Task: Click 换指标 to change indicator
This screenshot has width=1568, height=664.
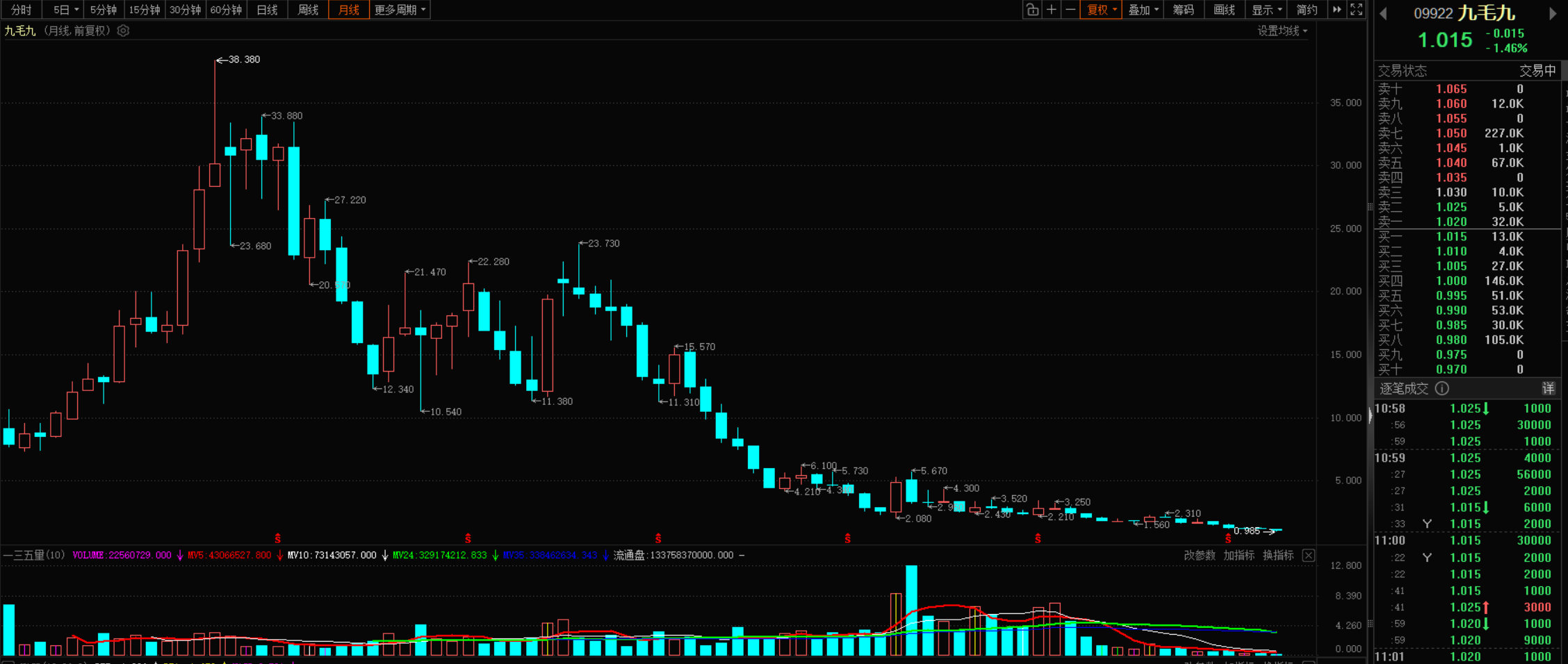Action: pos(1278,555)
